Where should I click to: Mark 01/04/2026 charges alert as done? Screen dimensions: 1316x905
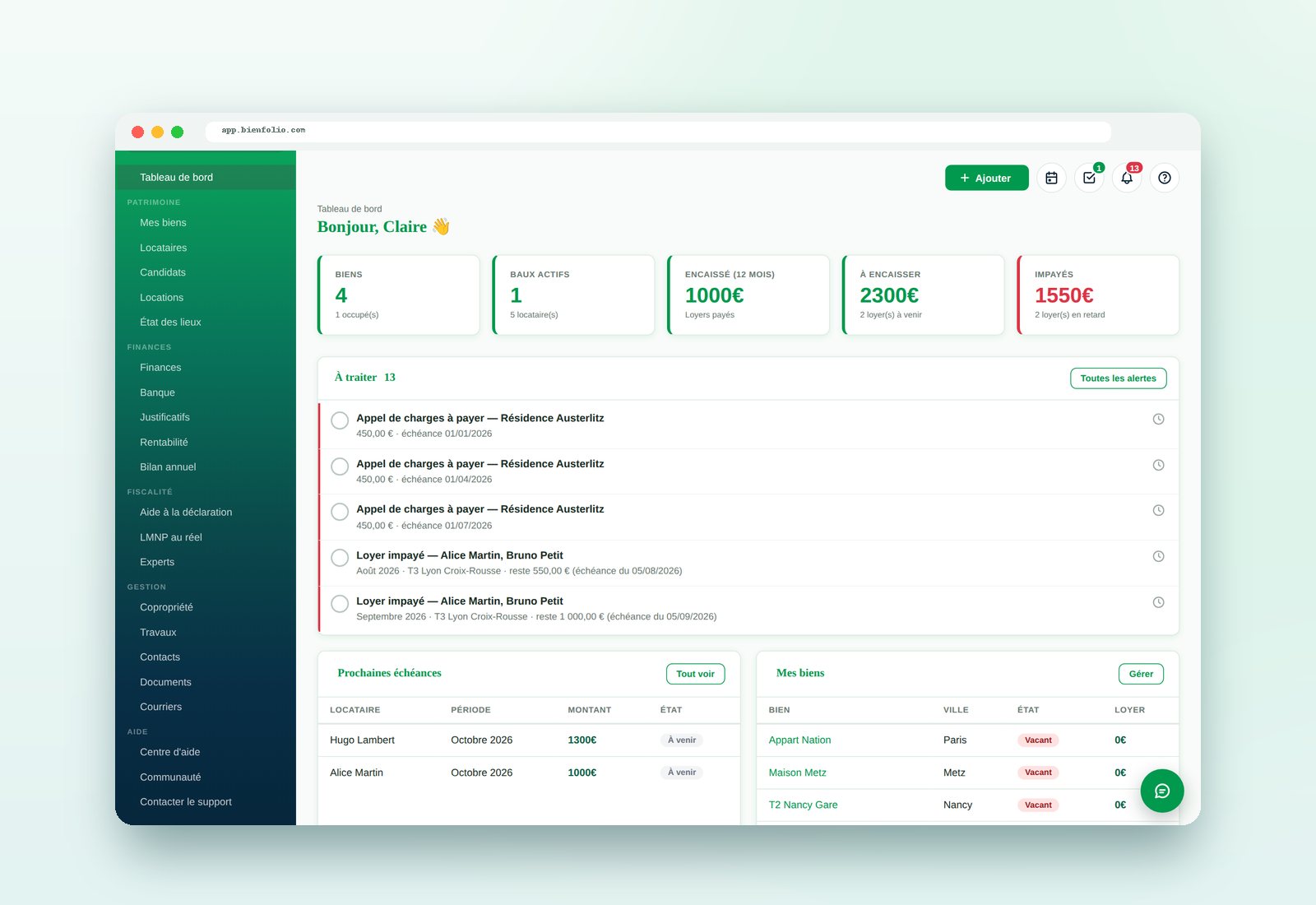340,466
